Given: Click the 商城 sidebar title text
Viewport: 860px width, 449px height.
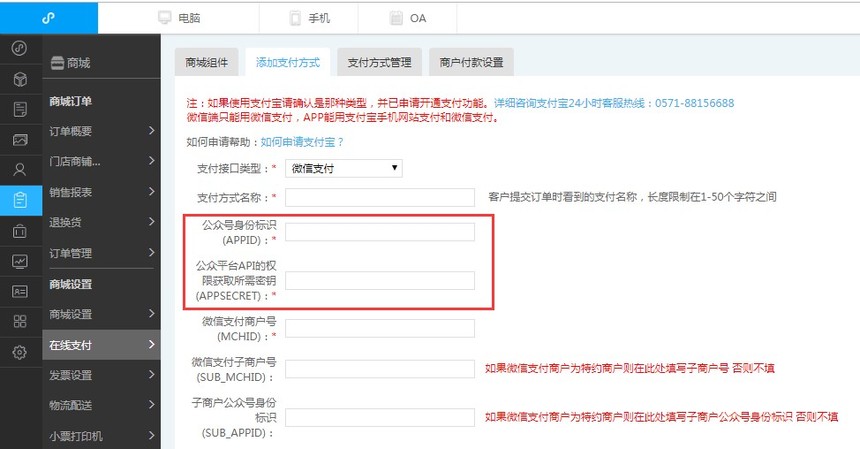Looking at the screenshot, I should 78,63.
